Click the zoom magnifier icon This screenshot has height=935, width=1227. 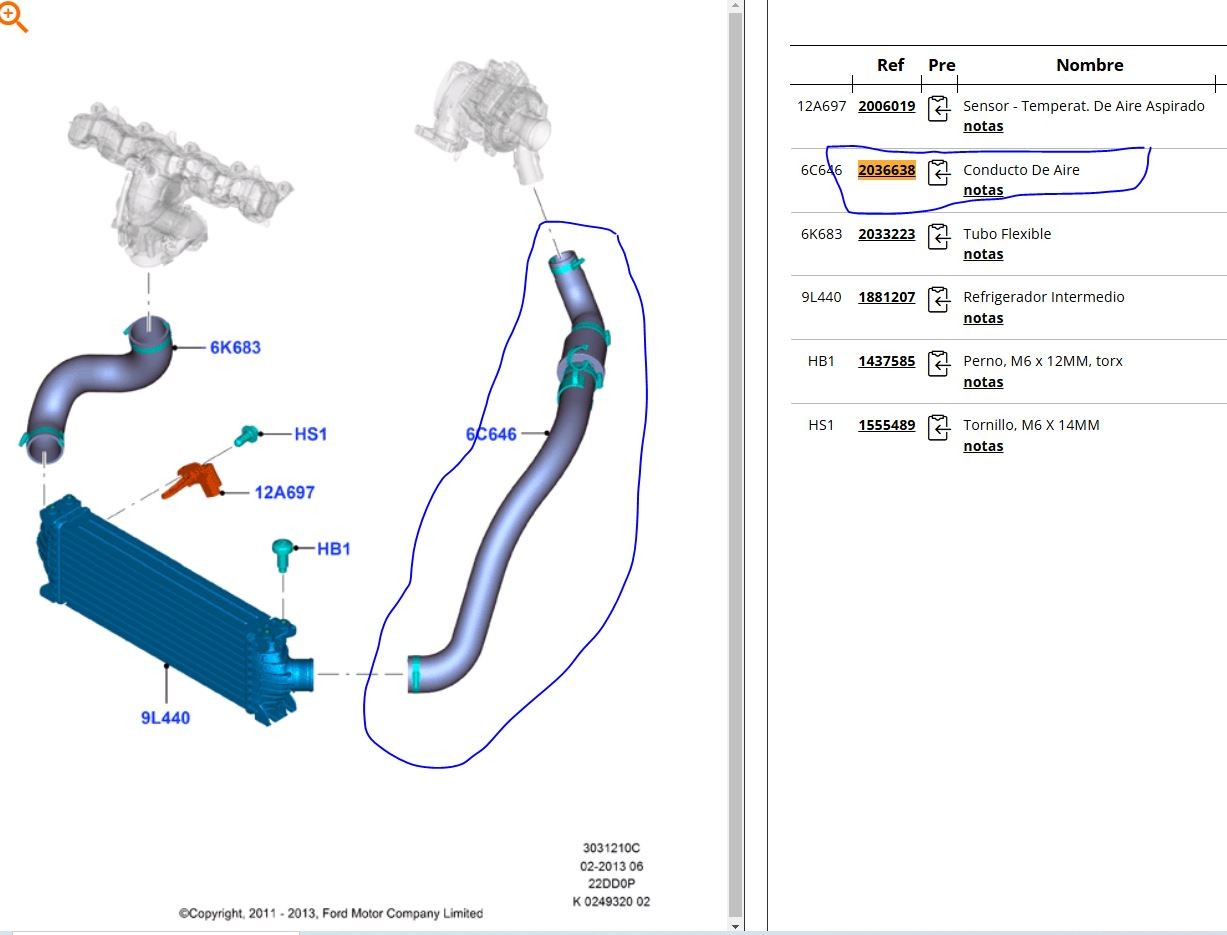click(13, 17)
